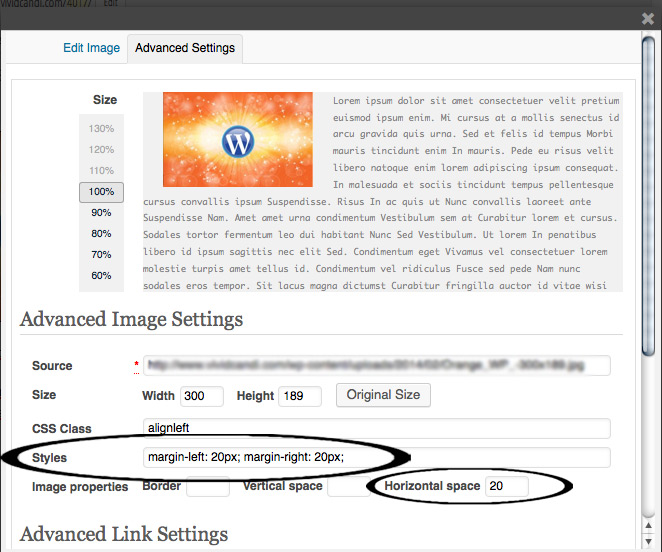This screenshot has width=662, height=552.
Task: Edit the Height field
Action: click(300, 396)
